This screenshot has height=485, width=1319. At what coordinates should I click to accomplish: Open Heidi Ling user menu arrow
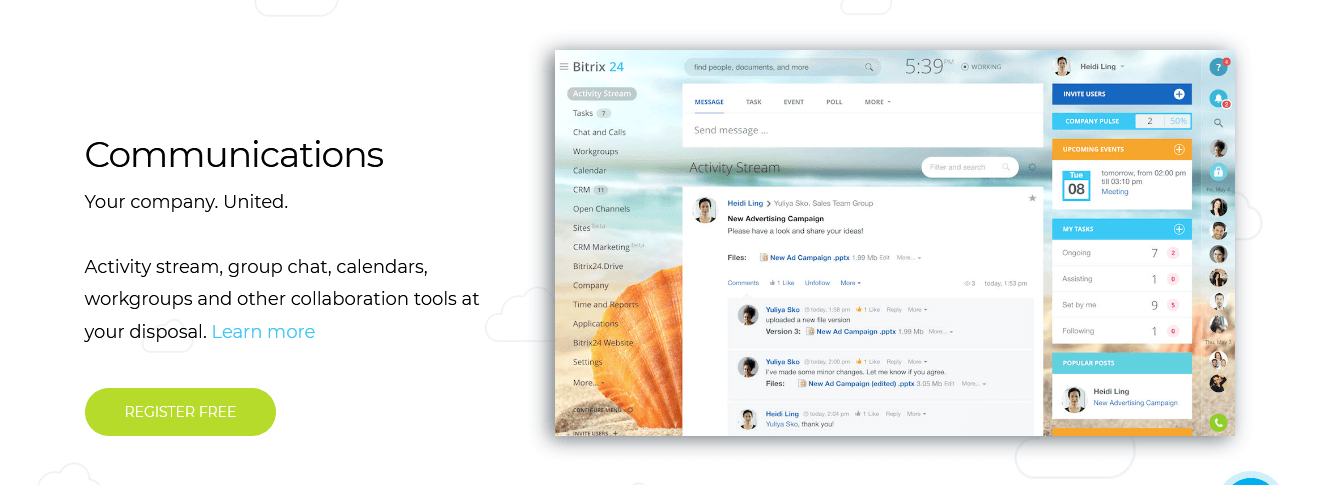(1122, 67)
